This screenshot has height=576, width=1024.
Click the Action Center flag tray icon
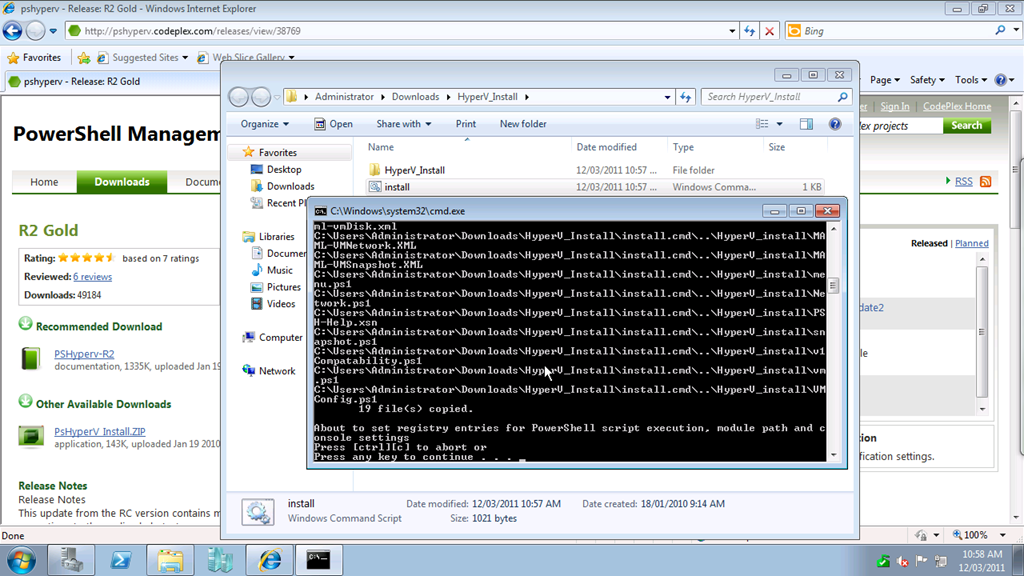coord(921,560)
